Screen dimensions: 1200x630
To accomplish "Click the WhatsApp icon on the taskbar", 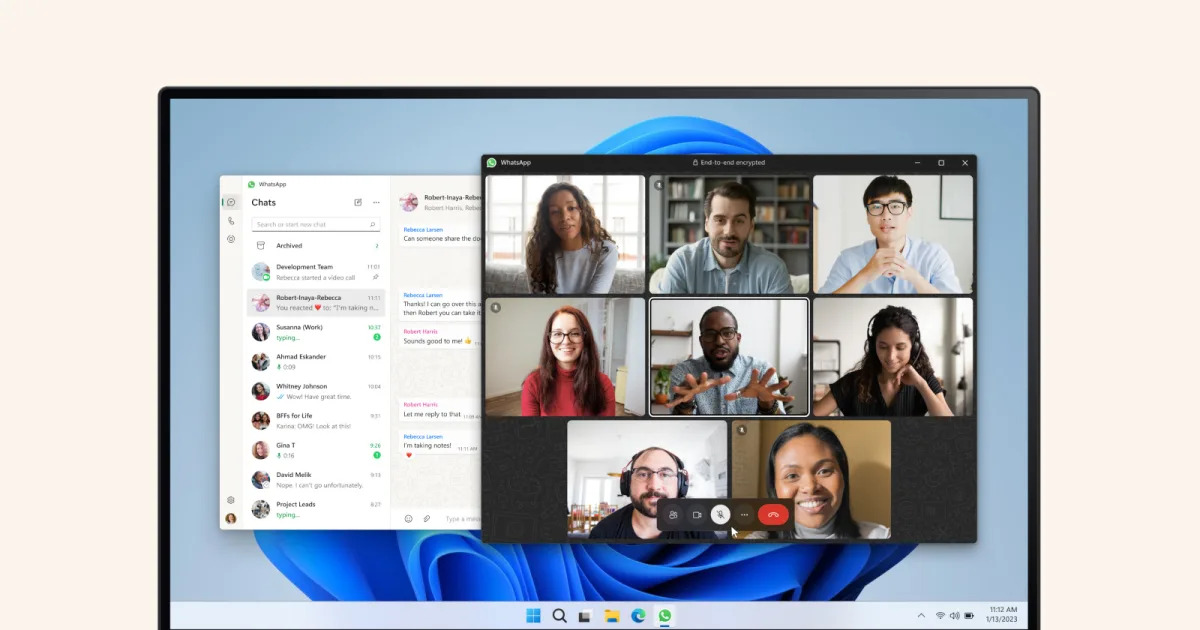I will coord(666,615).
